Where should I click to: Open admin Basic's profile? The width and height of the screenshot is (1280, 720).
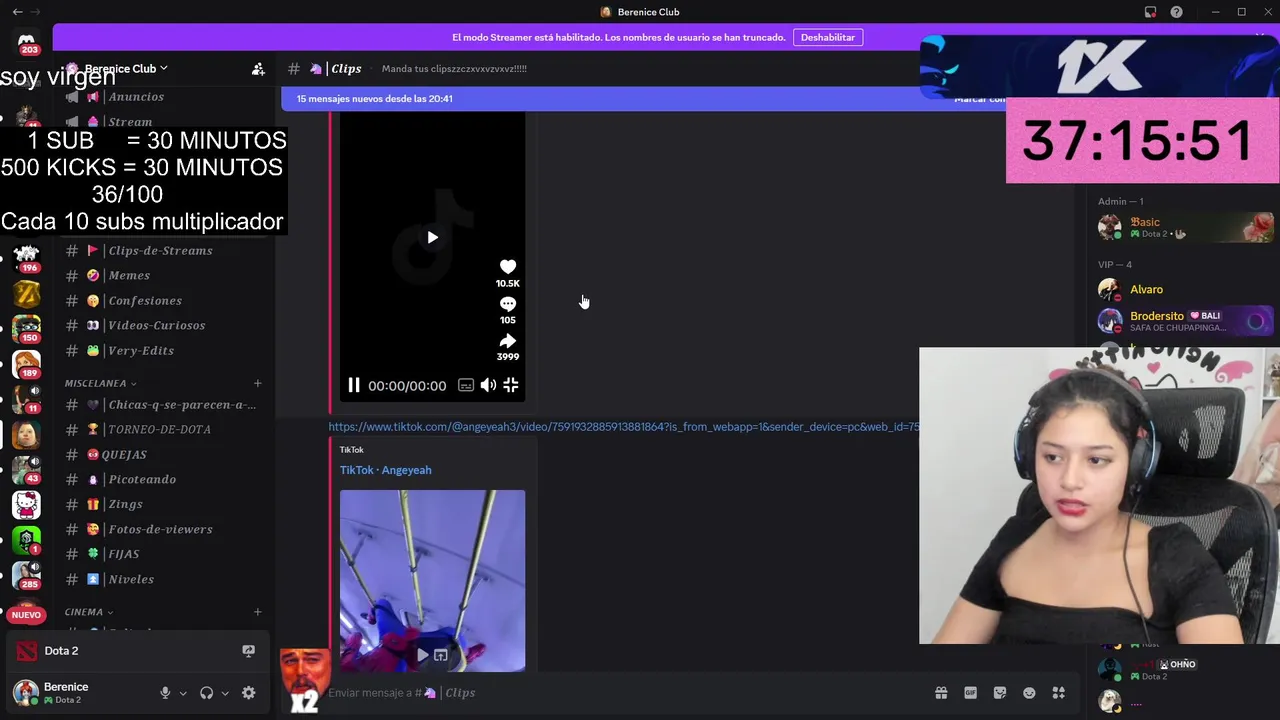tap(1185, 227)
